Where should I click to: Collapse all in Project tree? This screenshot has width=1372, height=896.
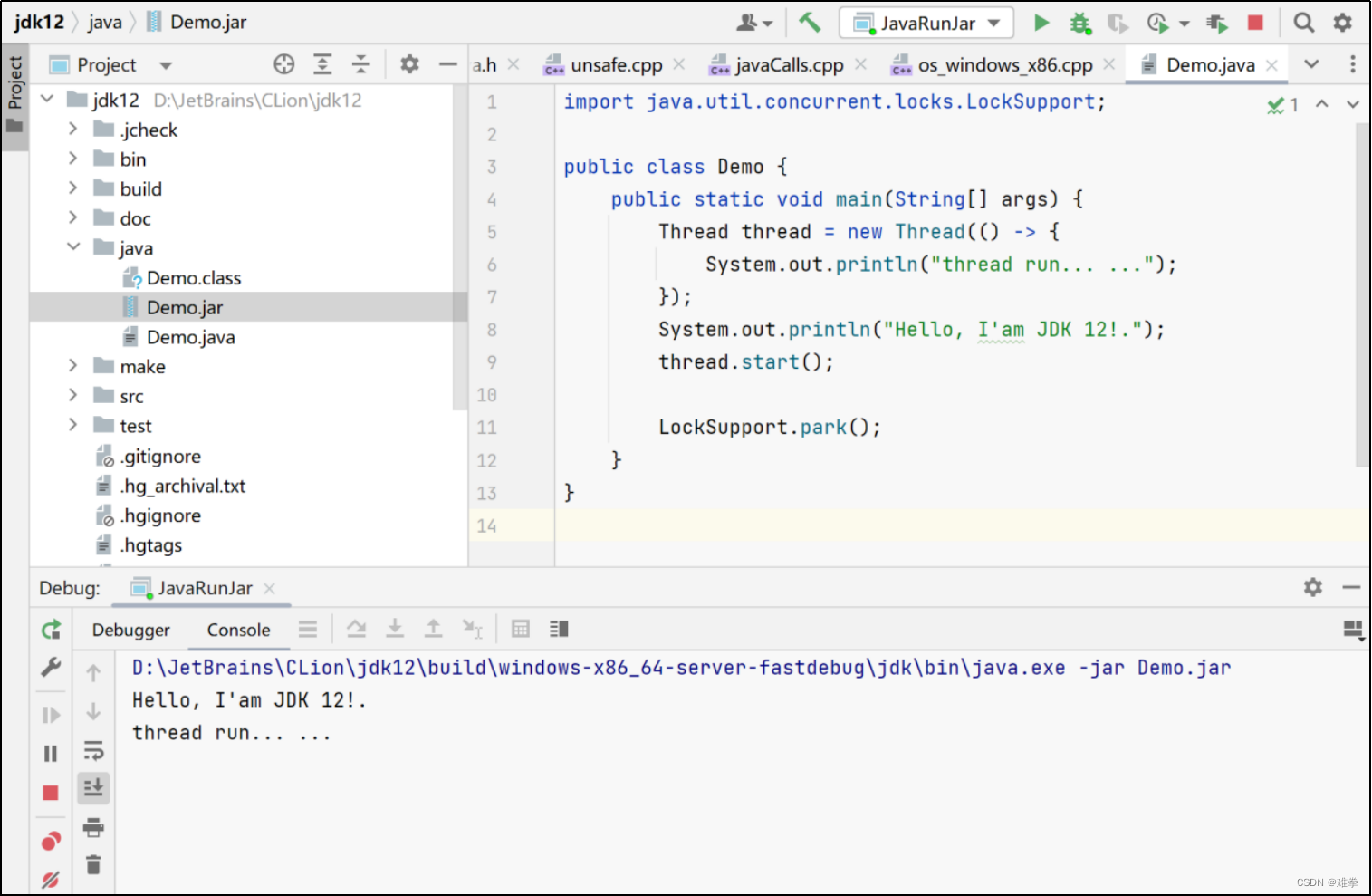click(x=360, y=64)
